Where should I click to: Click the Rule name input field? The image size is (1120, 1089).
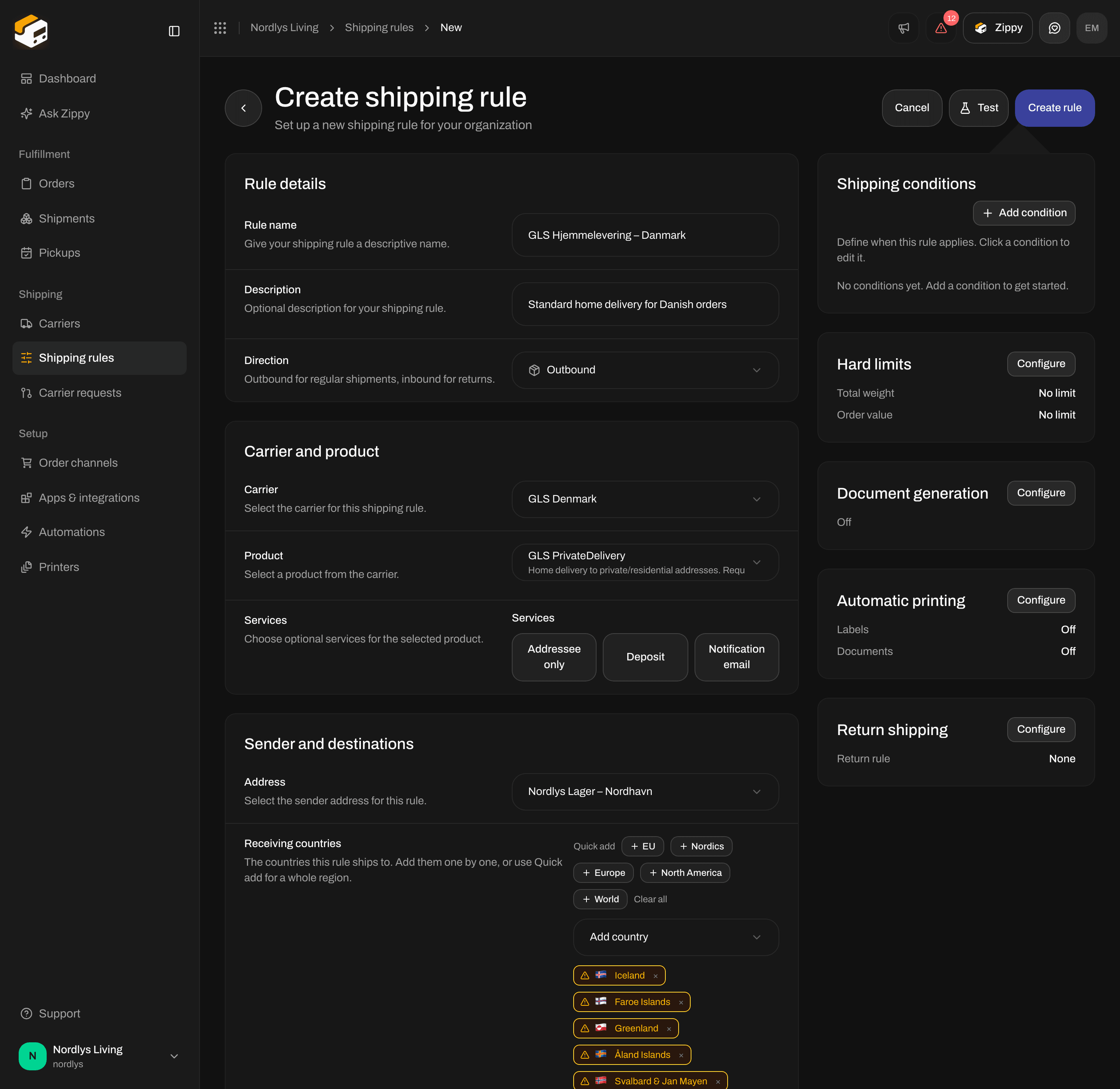(645, 235)
